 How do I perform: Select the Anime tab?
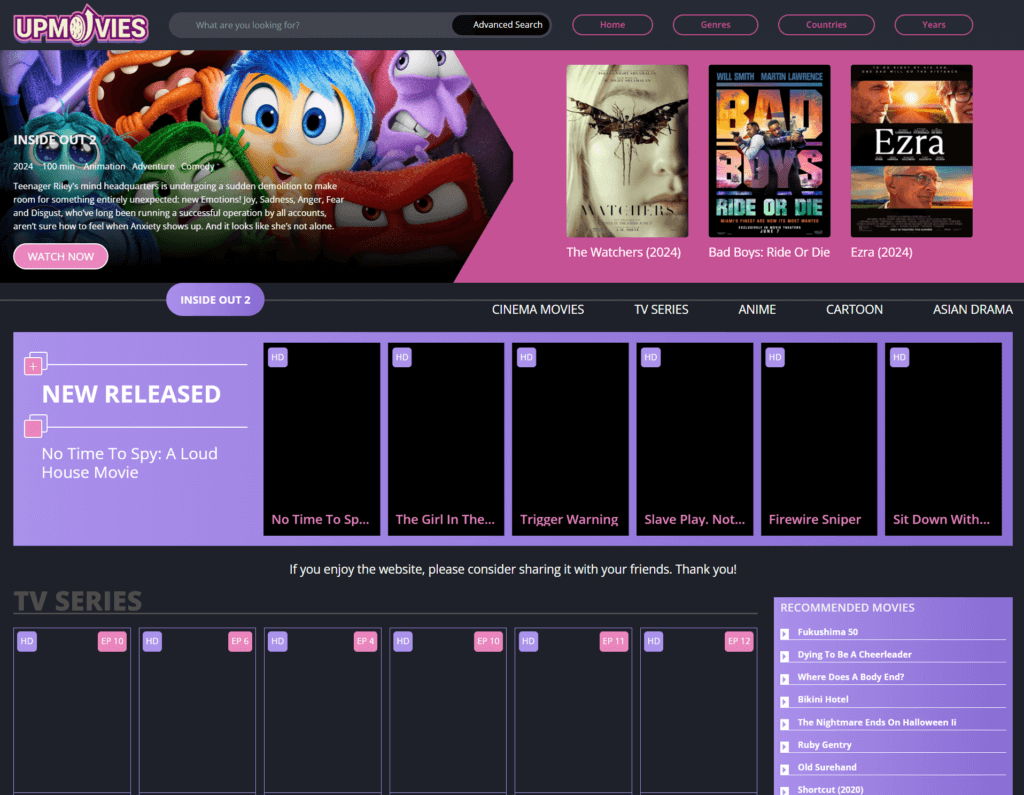click(x=757, y=310)
